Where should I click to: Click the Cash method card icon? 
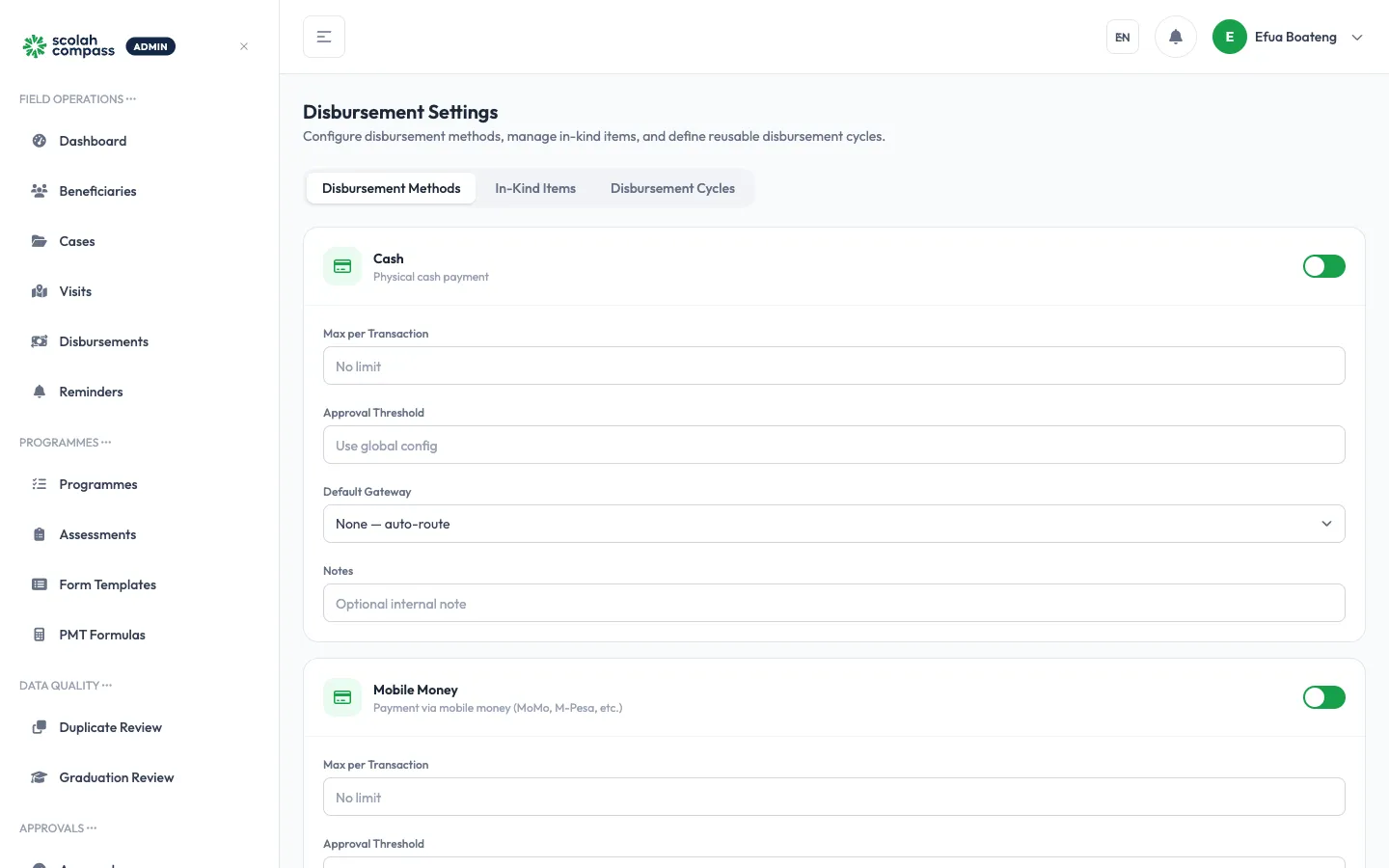(342, 266)
